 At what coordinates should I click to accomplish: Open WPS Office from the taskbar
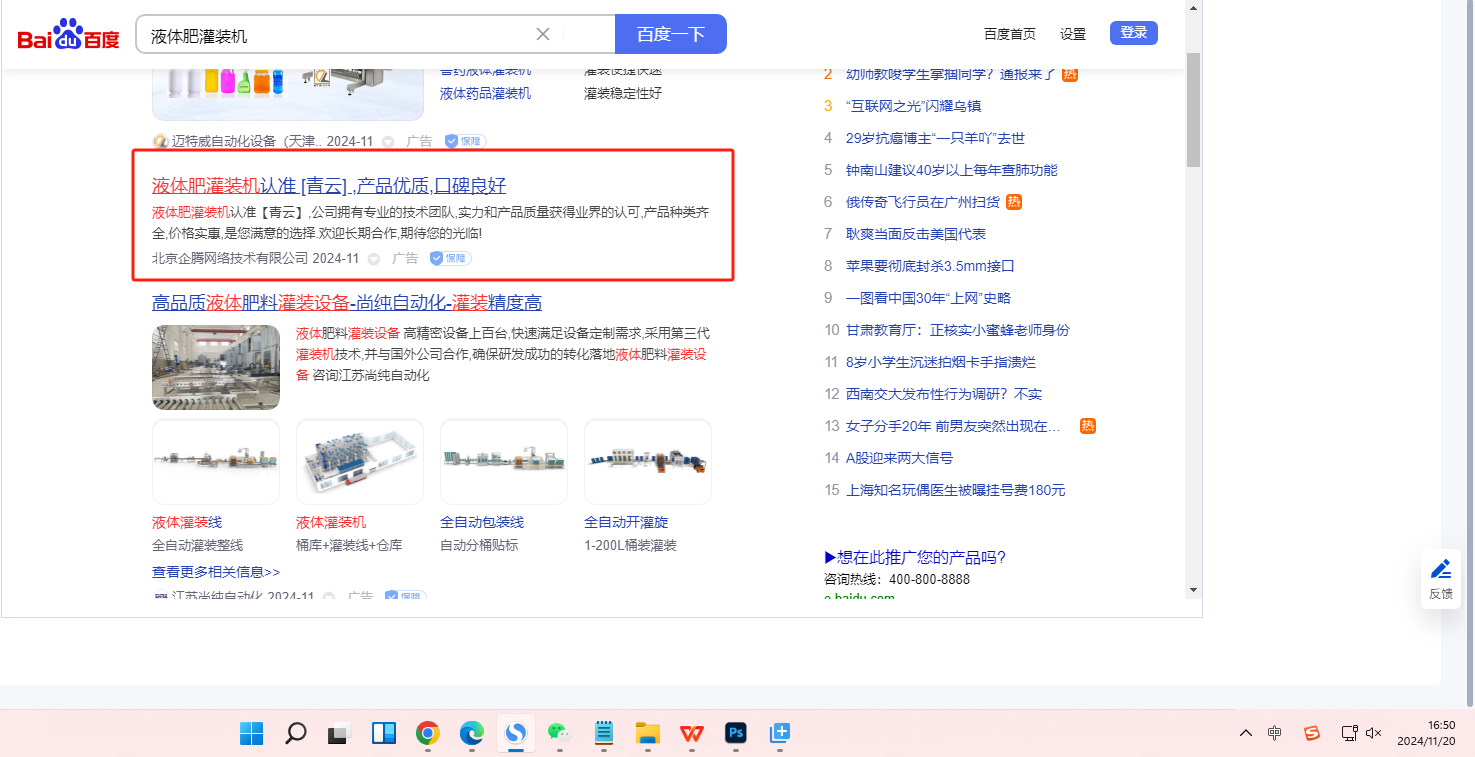click(x=691, y=733)
